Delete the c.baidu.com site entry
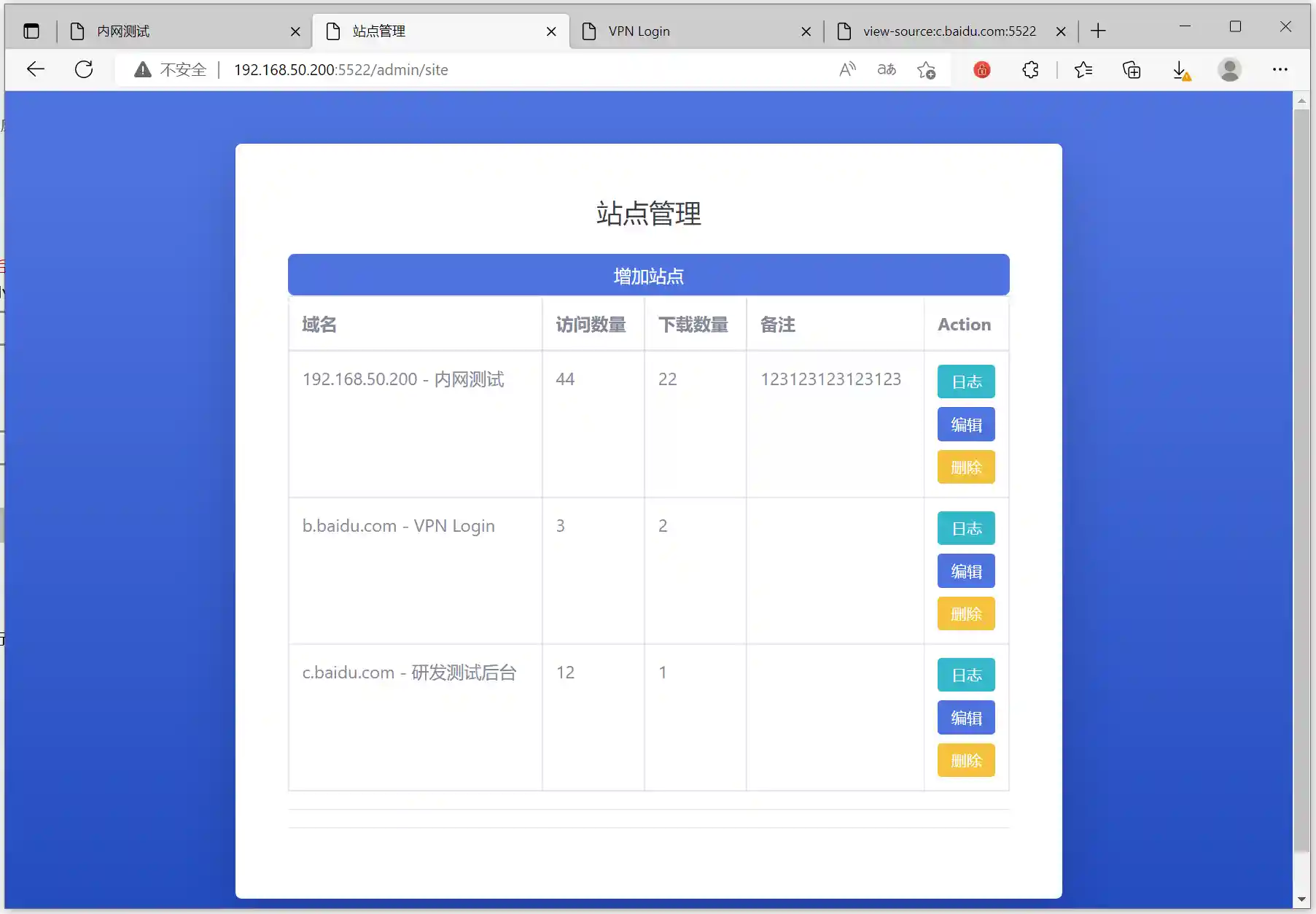 pyautogui.click(x=965, y=760)
